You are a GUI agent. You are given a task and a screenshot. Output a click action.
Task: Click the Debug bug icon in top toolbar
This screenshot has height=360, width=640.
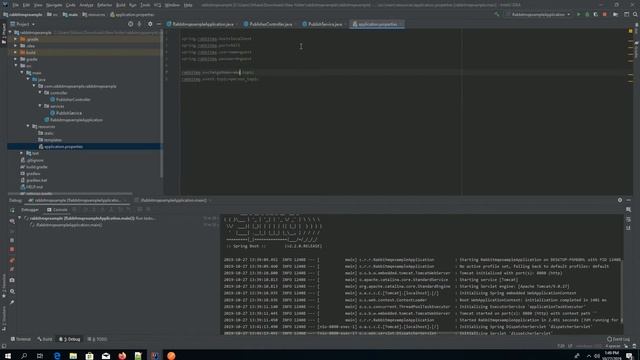click(587, 15)
